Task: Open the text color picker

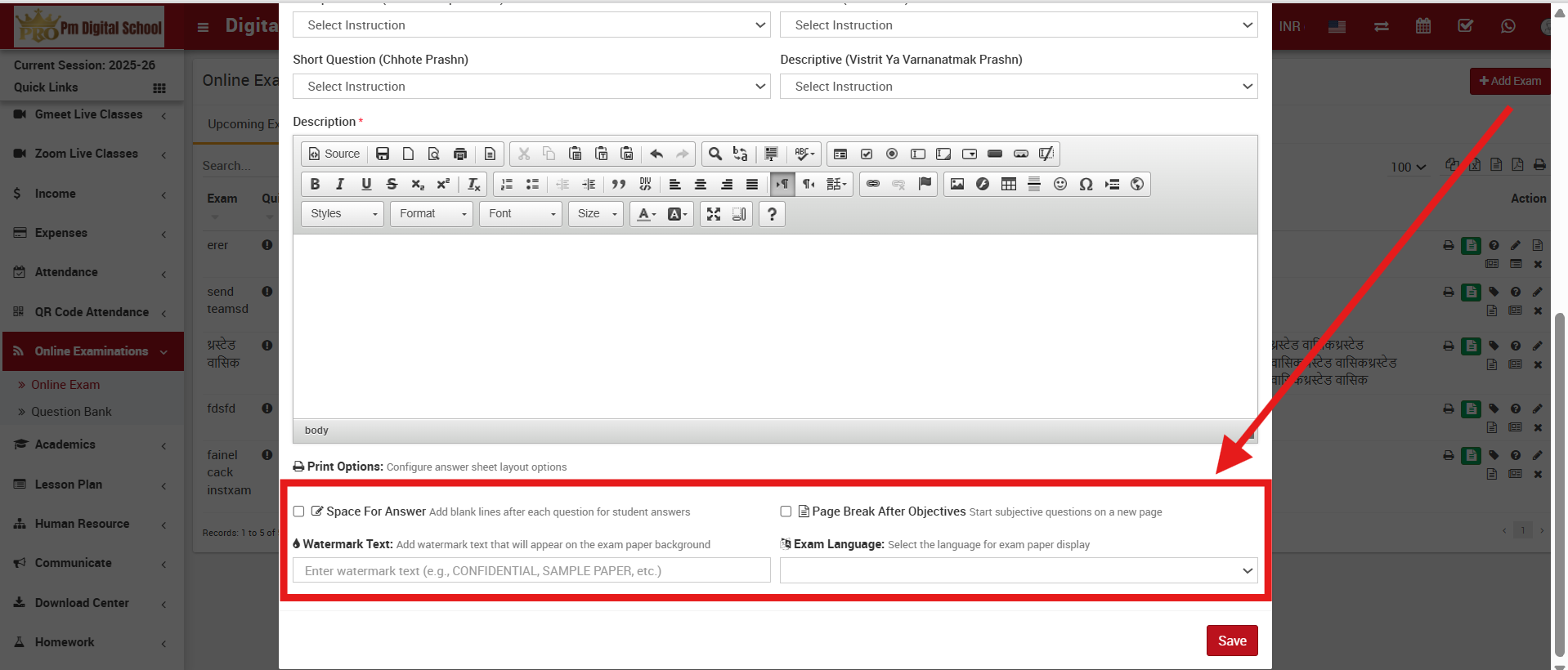Action: click(646, 214)
